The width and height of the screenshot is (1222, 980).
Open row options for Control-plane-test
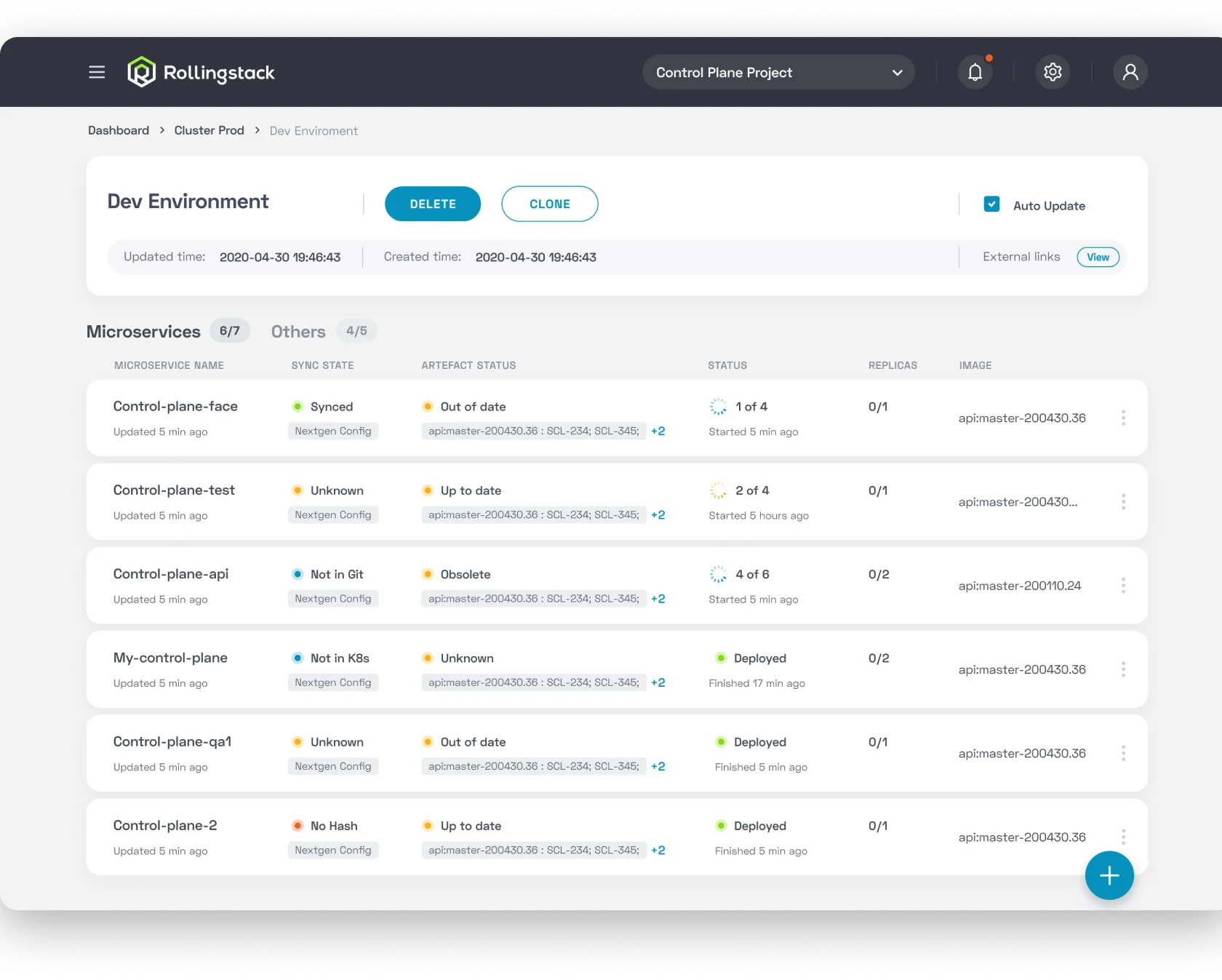1124,501
